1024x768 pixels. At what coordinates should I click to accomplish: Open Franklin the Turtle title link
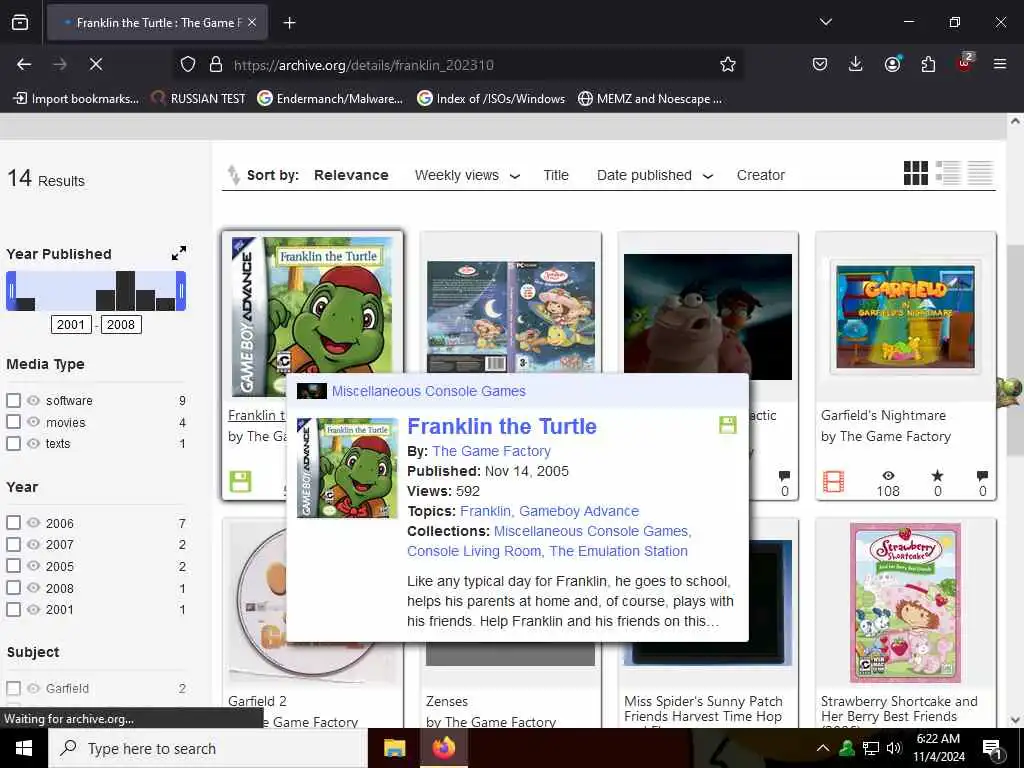tap(502, 426)
